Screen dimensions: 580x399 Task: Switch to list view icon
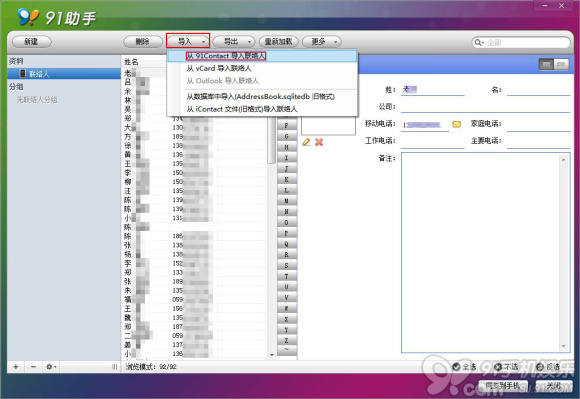click(x=561, y=65)
